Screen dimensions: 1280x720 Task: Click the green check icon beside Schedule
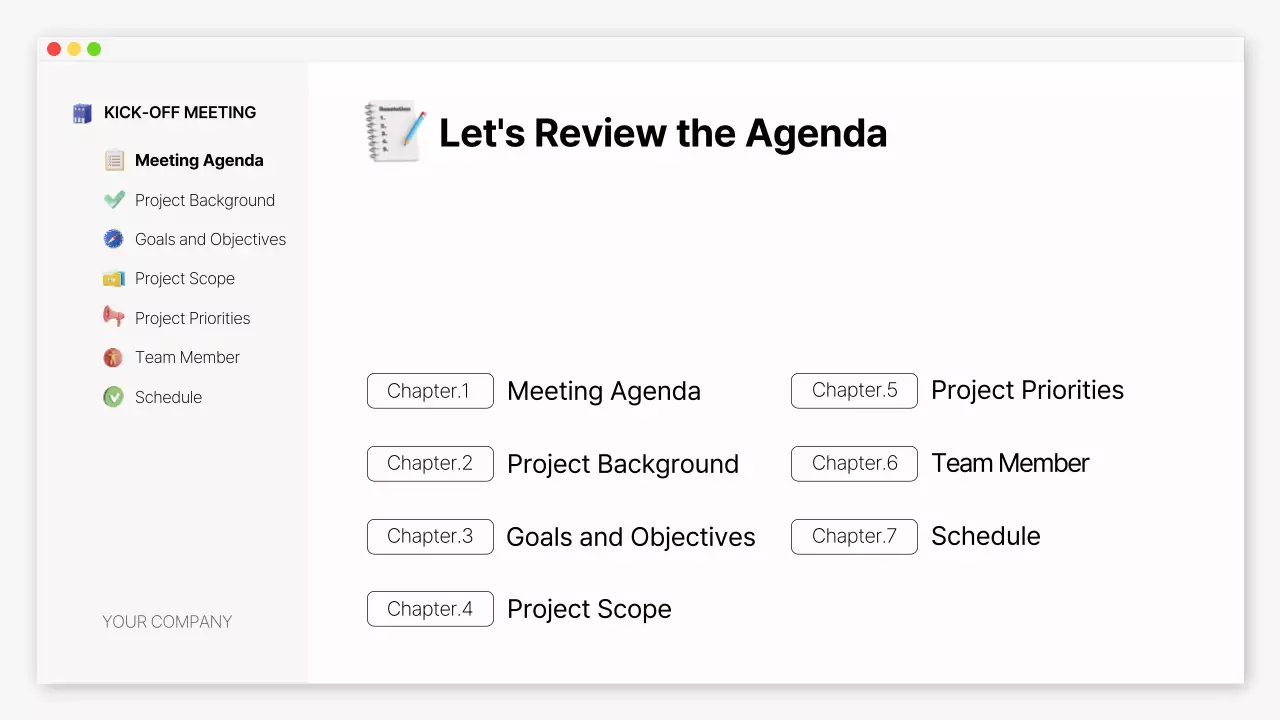click(x=113, y=397)
